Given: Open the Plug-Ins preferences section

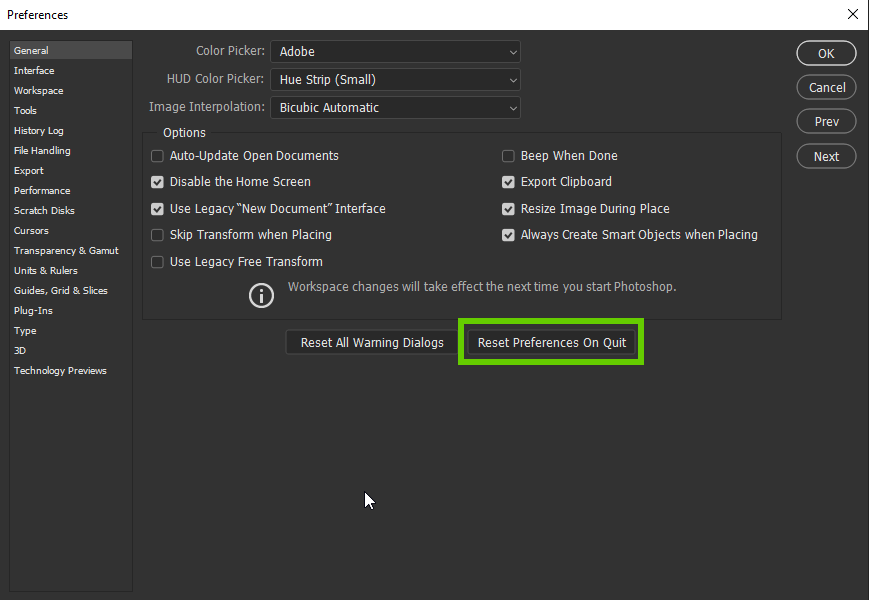Looking at the screenshot, I should (x=33, y=310).
